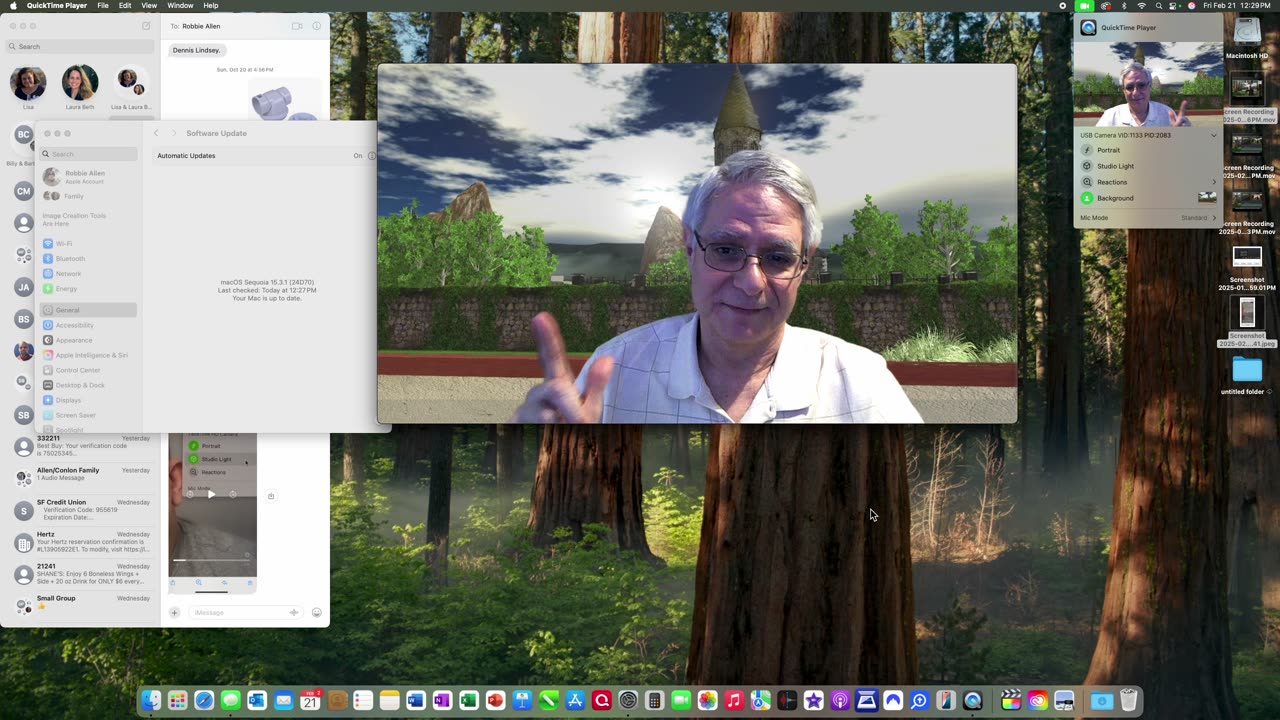The width and height of the screenshot is (1280, 720).
Task: Click the Siri icon in menu bar
Action: 1191,6
